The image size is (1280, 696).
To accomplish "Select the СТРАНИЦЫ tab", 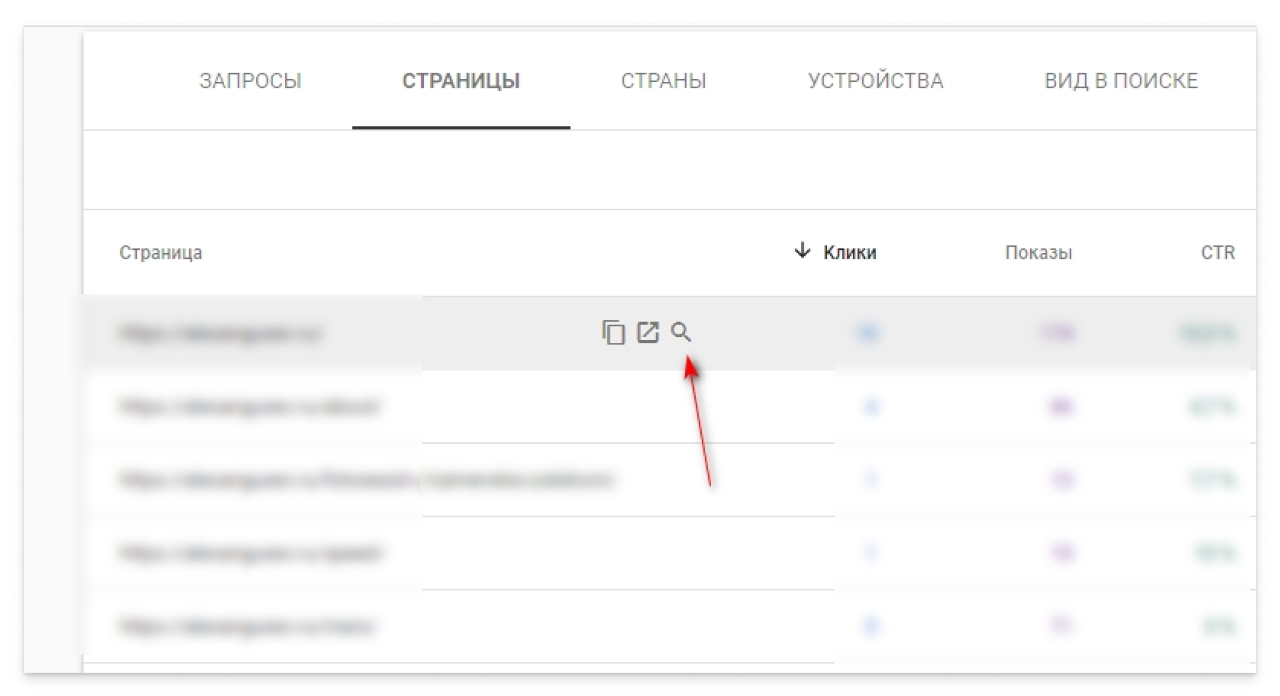I will (x=462, y=81).
